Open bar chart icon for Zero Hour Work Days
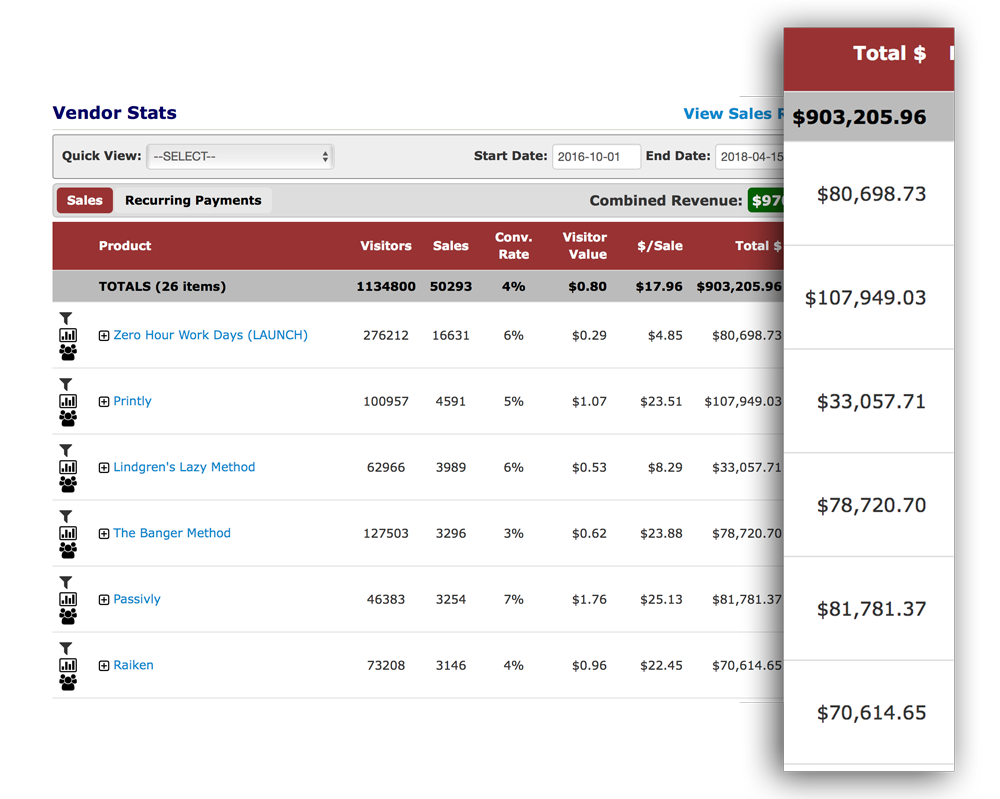This screenshot has height=799, width=1000. pos(68,335)
